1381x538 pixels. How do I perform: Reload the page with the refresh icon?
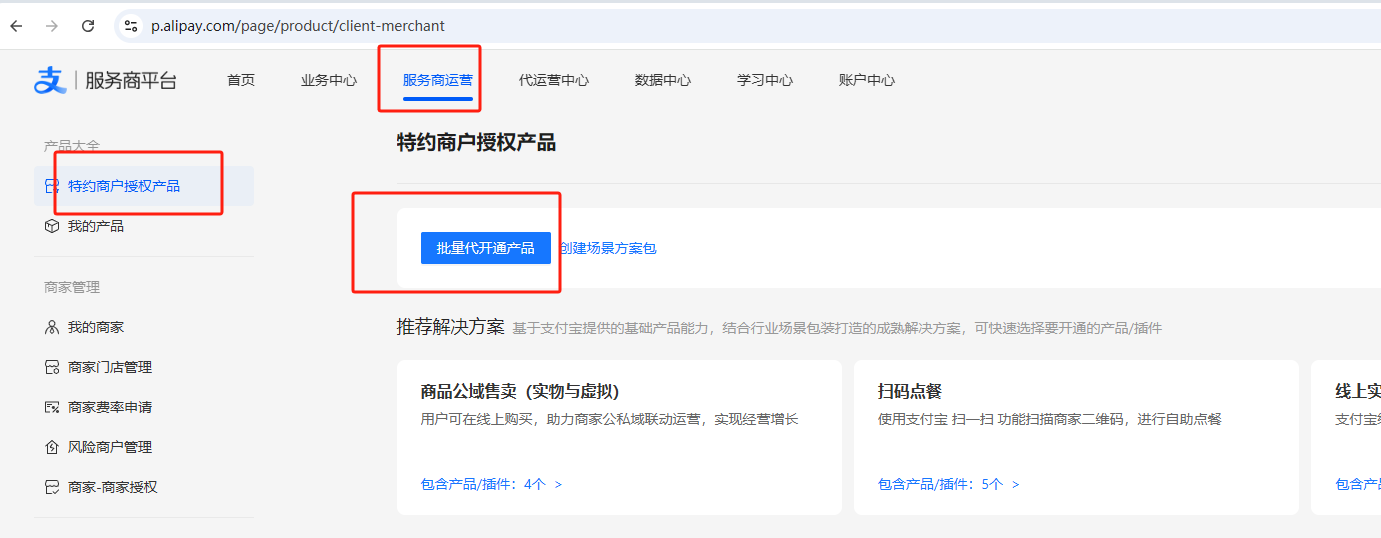click(x=88, y=26)
